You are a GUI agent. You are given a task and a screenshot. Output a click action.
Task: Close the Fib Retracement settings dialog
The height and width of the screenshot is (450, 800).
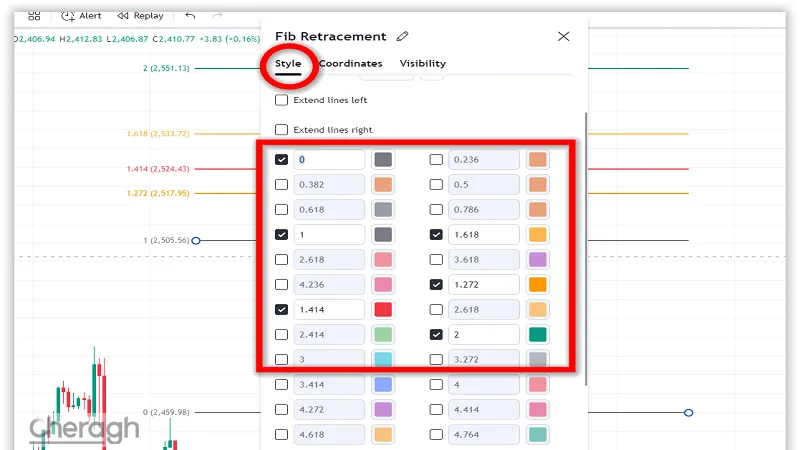[563, 36]
